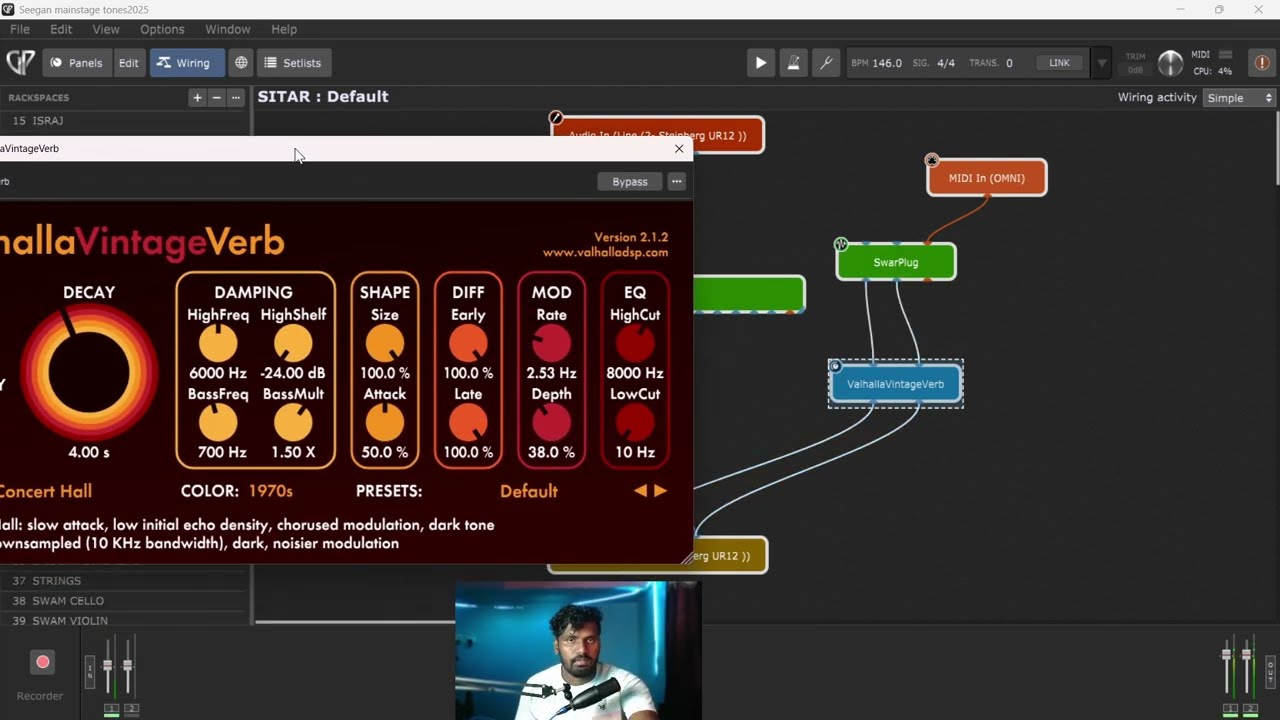Select the ValhallaVintageVerb wiring block
This screenshot has width=1280, height=720.
pos(896,384)
